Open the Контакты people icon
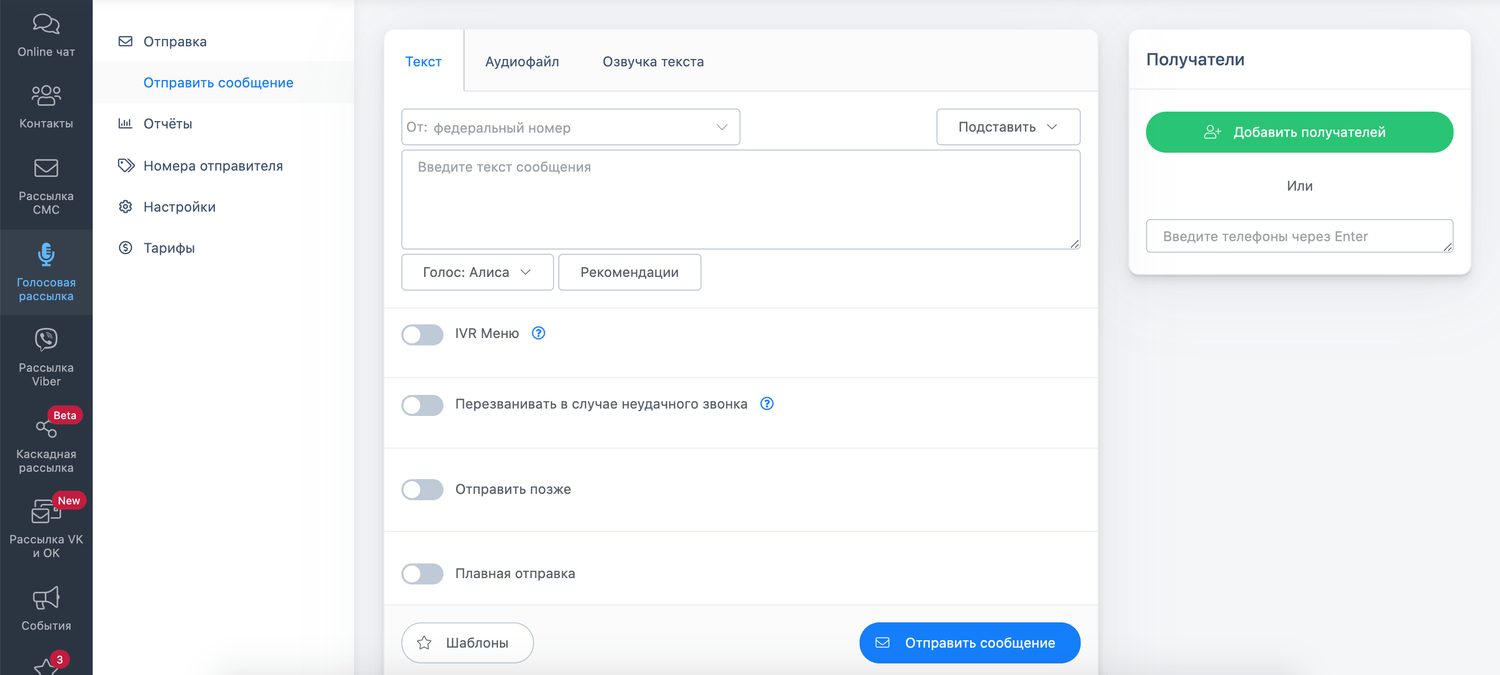 coord(46,96)
